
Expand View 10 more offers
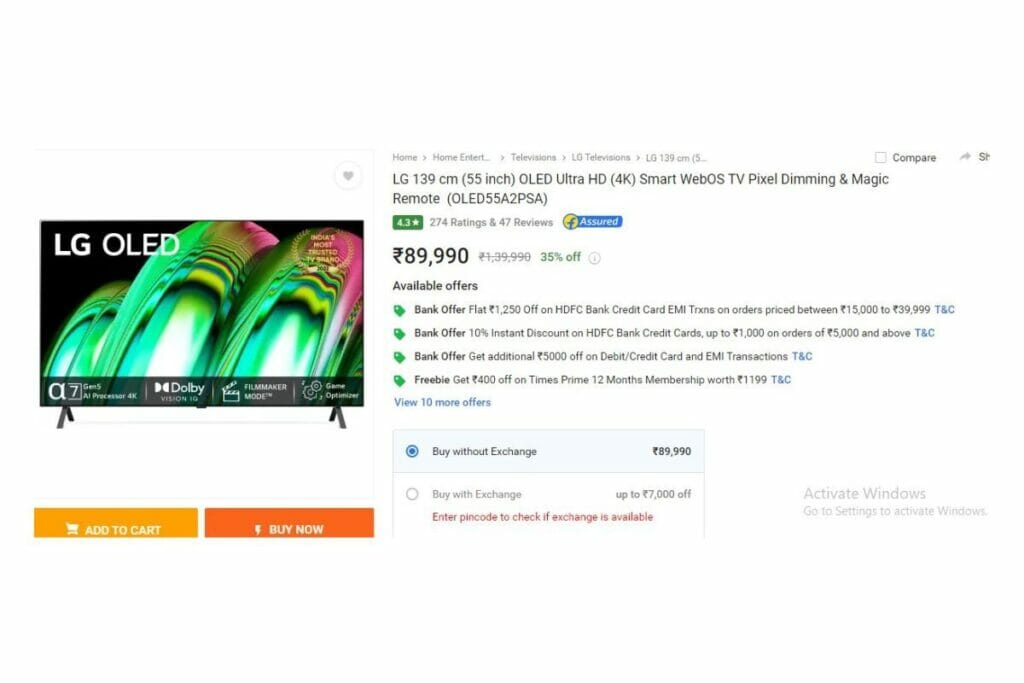tap(442, 402)
